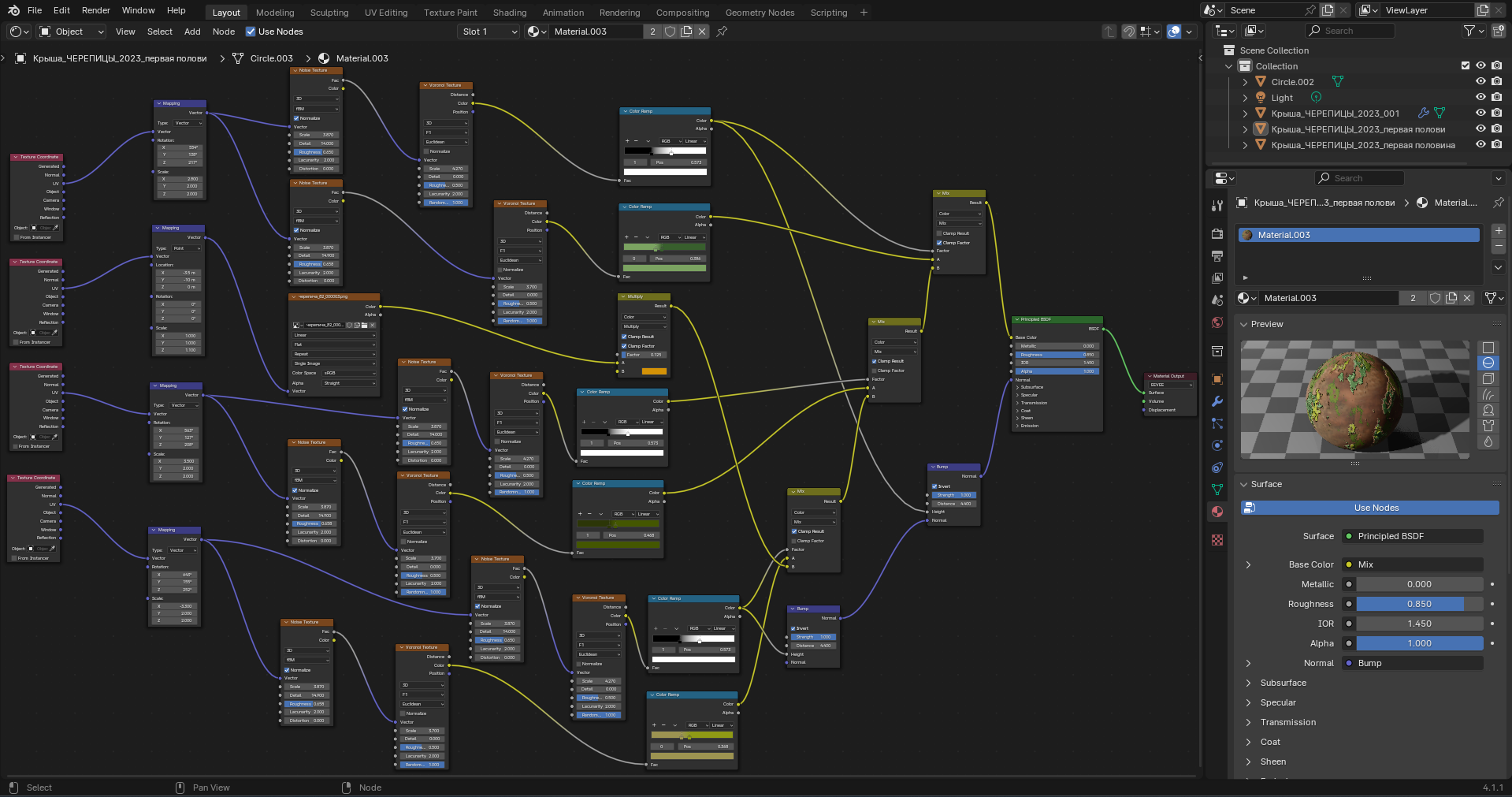Viewport: 1512px width, 797px height.
Task: Hide Крыша_ЧЕРЕПИЦЫ_2023_001 in viewport
Action: tap(1480, 114)
